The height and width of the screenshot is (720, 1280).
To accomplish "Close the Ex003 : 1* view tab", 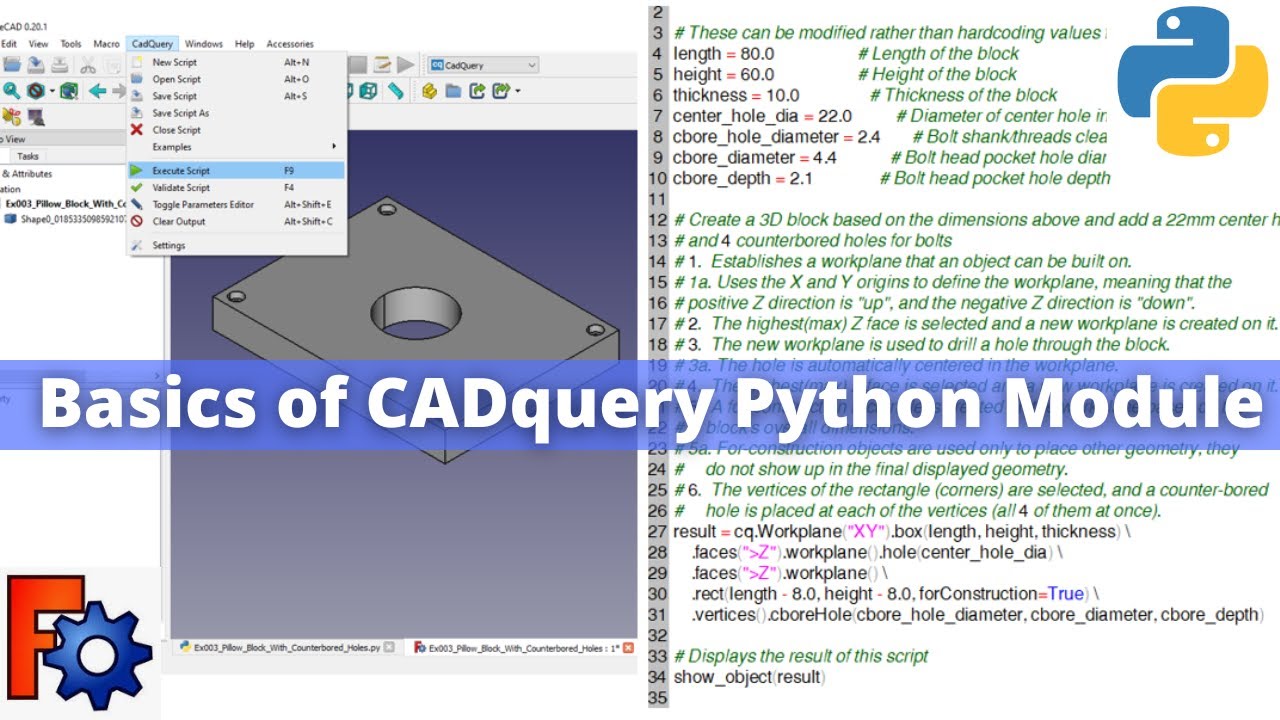I will click(x=628, y=648).
